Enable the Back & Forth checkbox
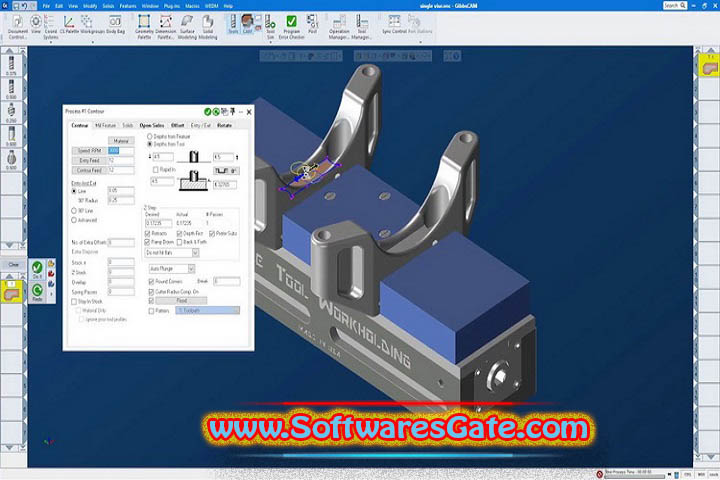This screenshot has width=720, height=480. pos(180,242)
